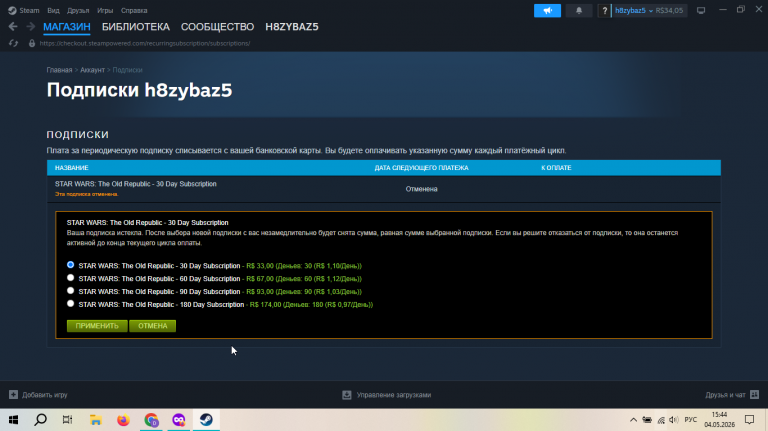Image resolution: width=768 pixels, height=431 pixels.
Task: Open the Справка menu
Action: [x=134, y=10]
